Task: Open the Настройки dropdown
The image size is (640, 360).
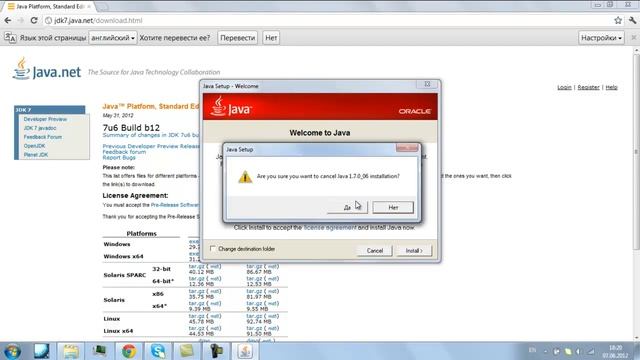Action: (601, 38)
